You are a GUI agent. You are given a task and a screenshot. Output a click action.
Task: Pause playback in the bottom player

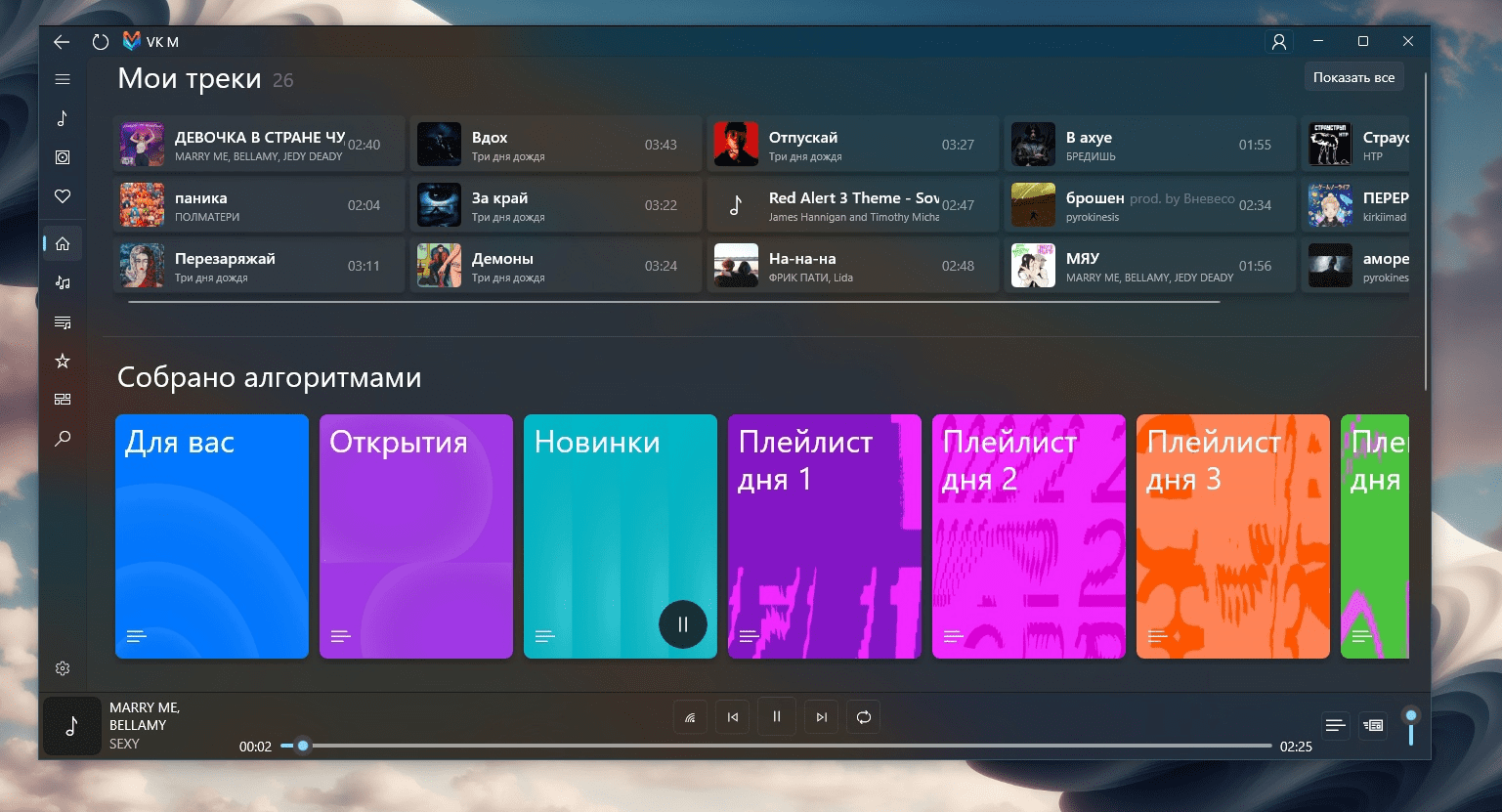click(x=777, y=716)
